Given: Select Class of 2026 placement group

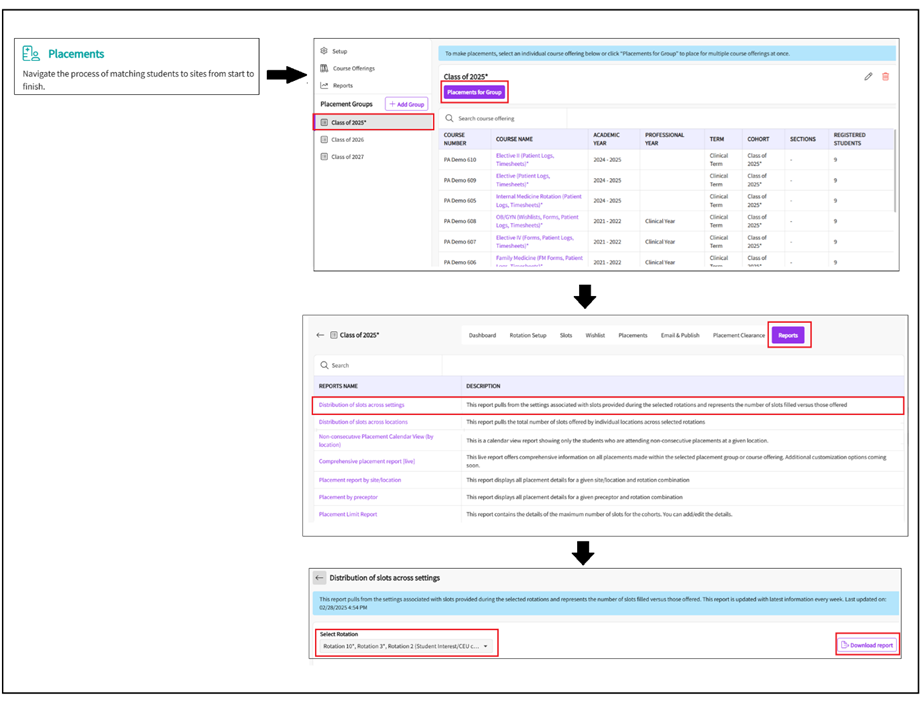Looking at the screenshot, I should pos(347,140).
